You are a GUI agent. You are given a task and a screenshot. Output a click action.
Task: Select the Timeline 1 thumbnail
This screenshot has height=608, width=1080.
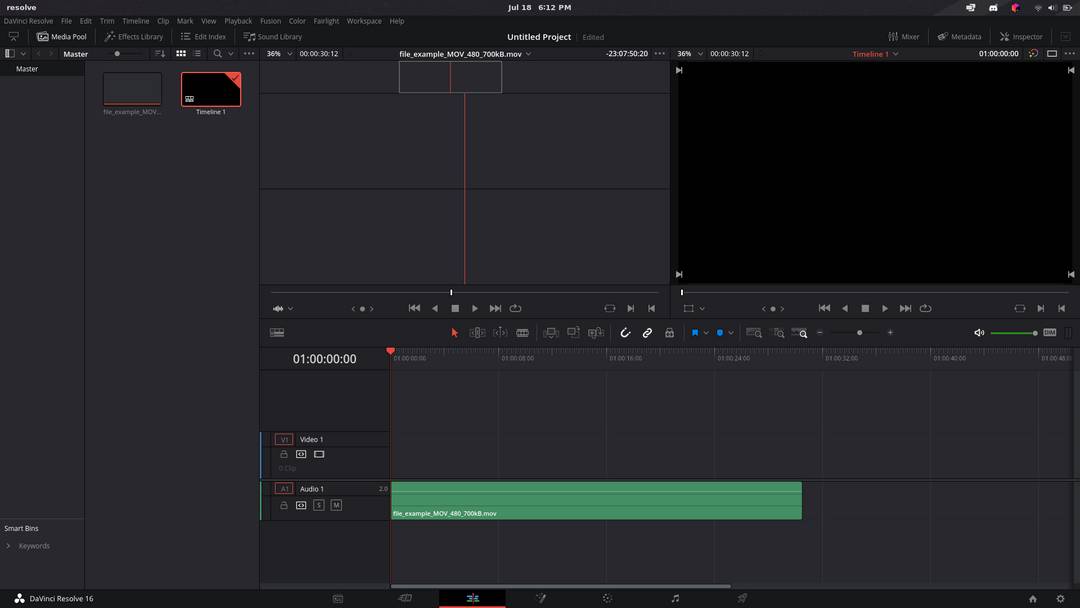[211, 90]
